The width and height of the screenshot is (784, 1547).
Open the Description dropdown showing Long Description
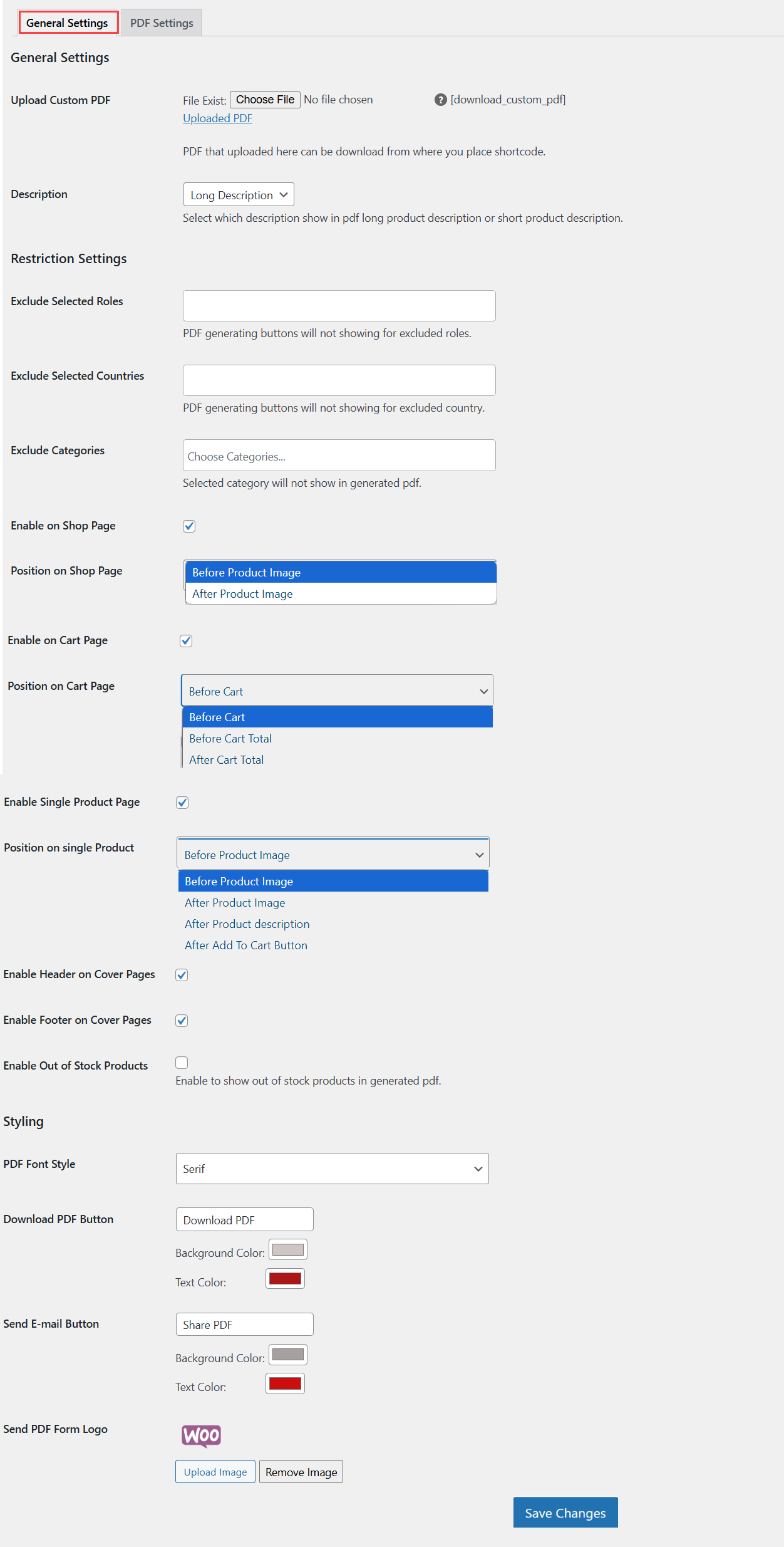click(238, 194)
